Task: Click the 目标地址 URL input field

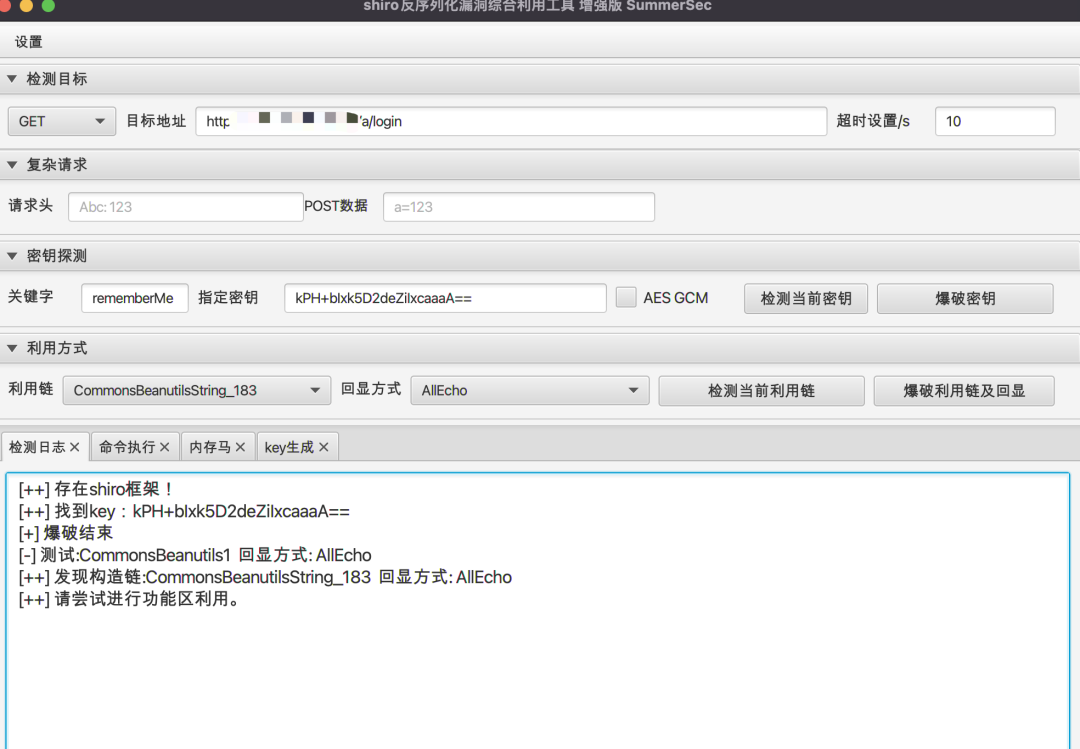Action: click(511, 121)
